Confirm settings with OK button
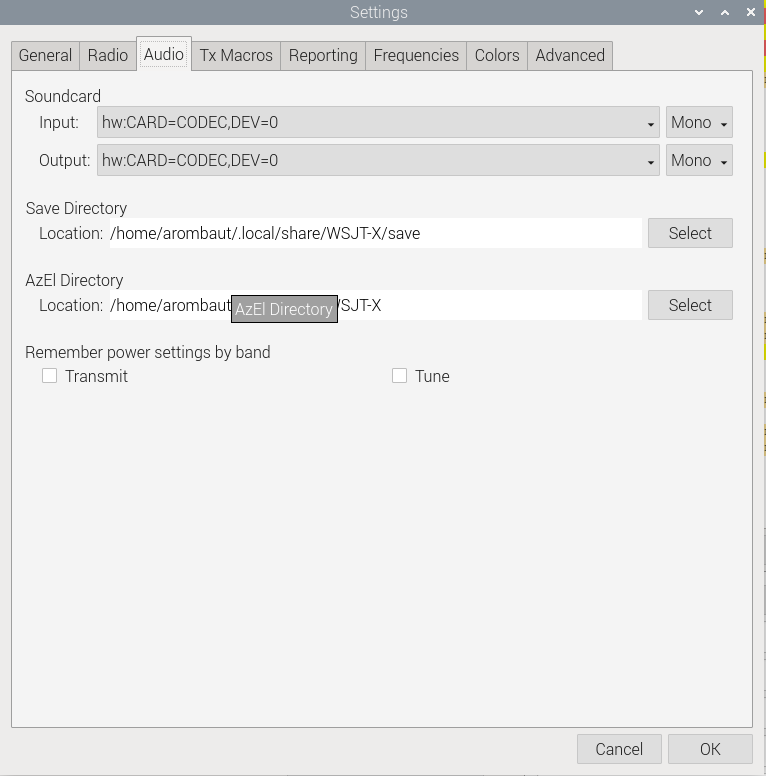 click(710, 749)
